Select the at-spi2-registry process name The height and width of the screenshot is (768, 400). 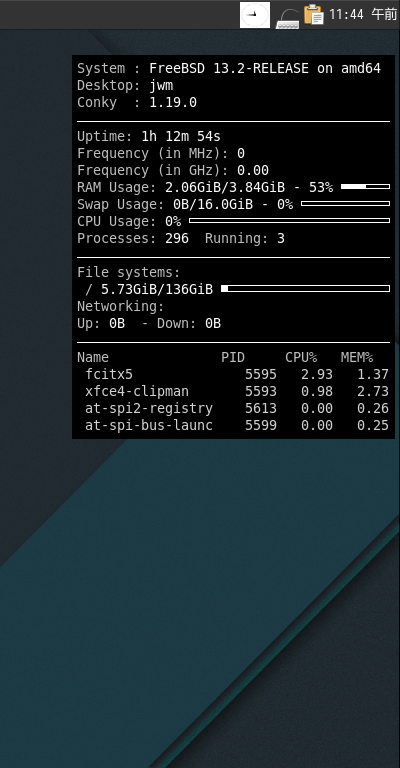point(149,408)
